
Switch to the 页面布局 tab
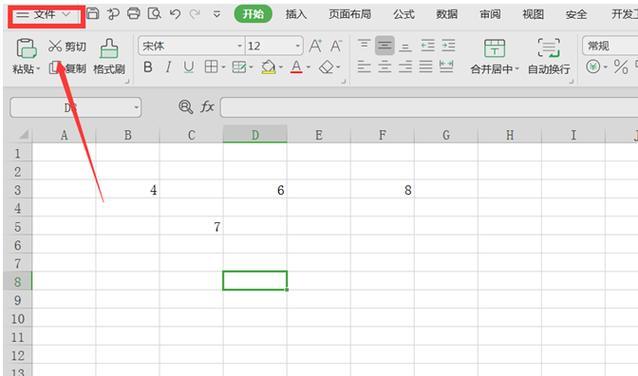click(x=350, y=14)
